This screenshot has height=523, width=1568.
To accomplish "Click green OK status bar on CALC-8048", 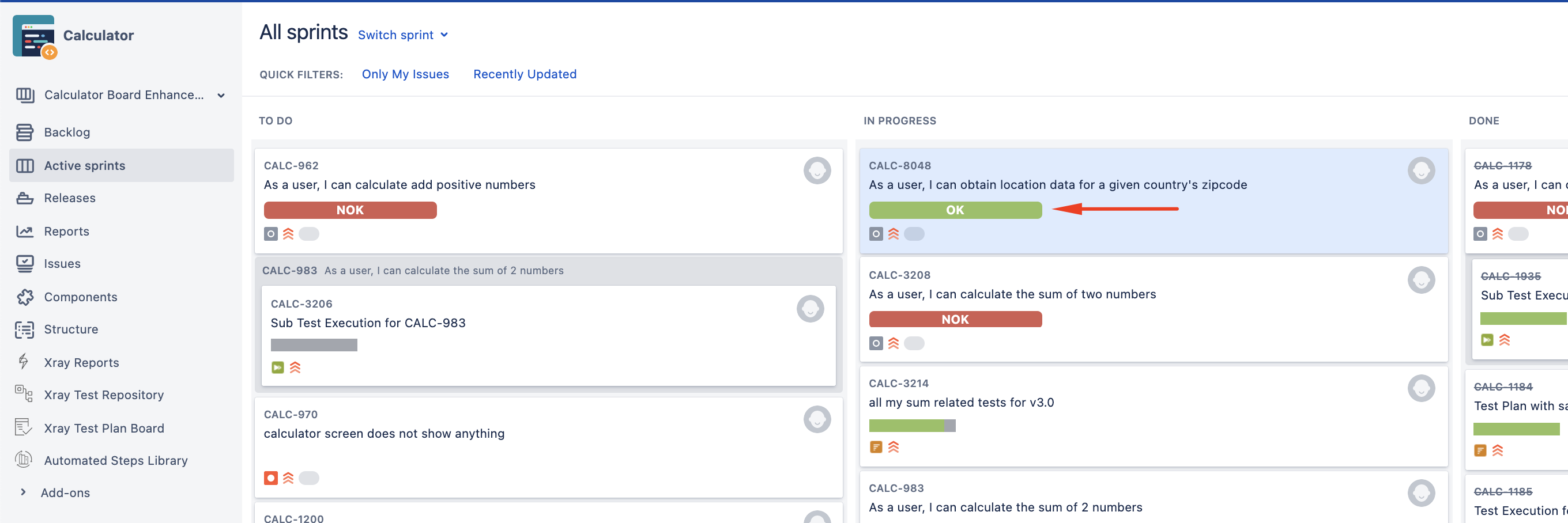I will point(955,210).
